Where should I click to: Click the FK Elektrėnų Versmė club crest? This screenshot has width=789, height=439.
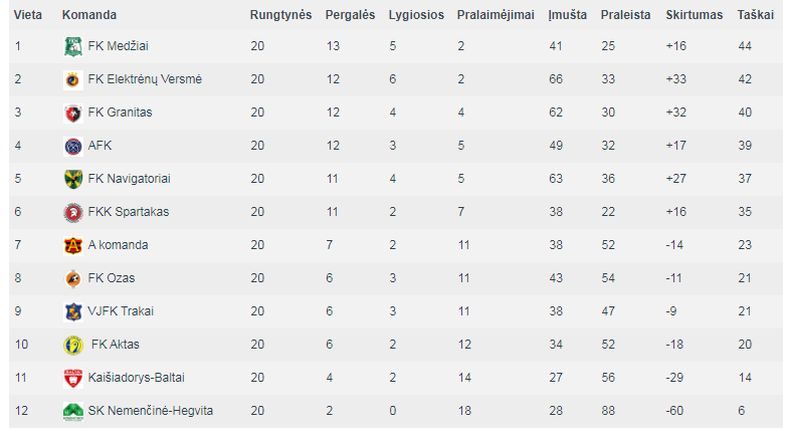point(73,80)
